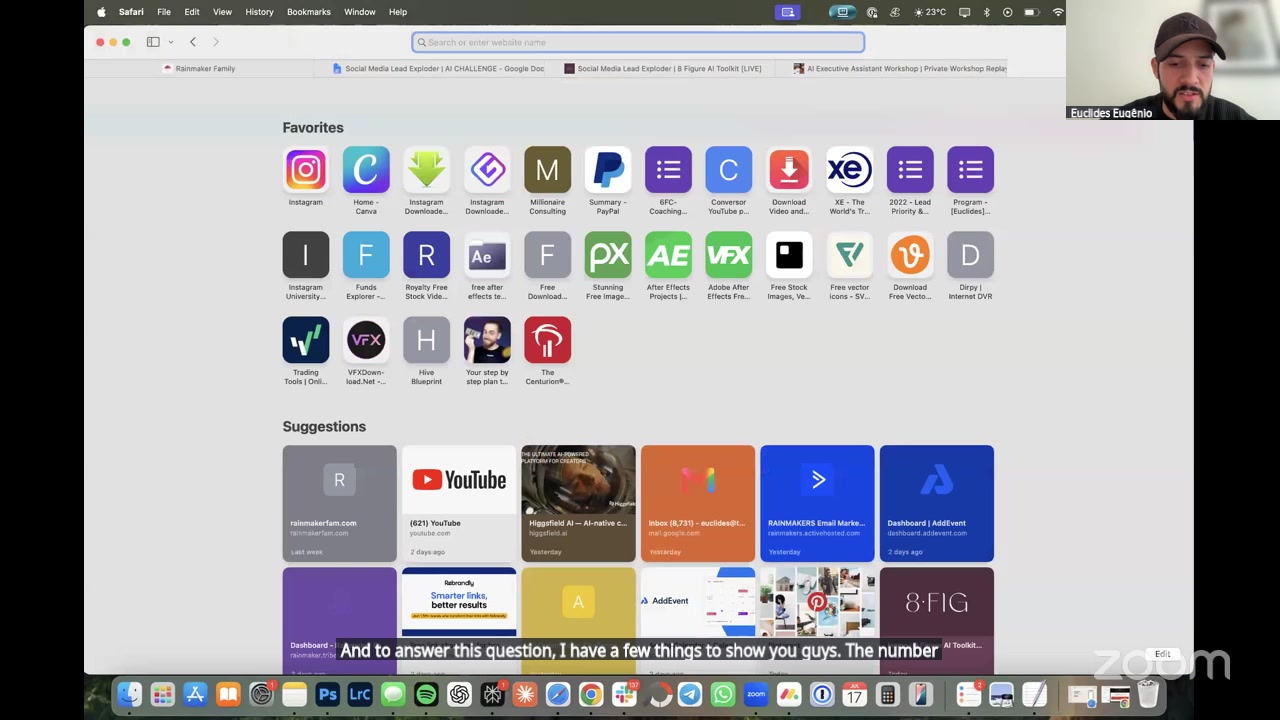1280x720 pixels.
Task: Open Google Chrome from the dock
Action: coord(591,694)
